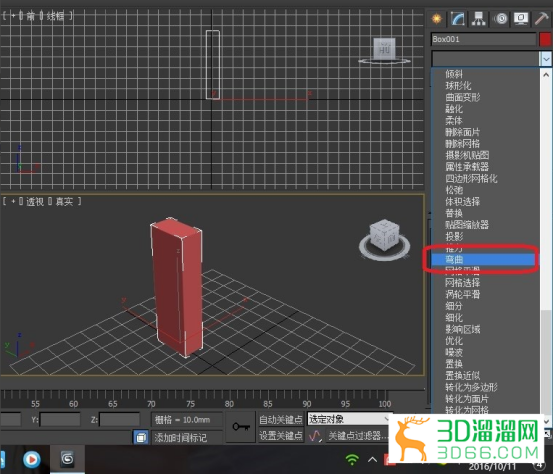Open the Hierarchy command panel tab
The height and width of the screenshot is (475, 554).
pos(479,18)
